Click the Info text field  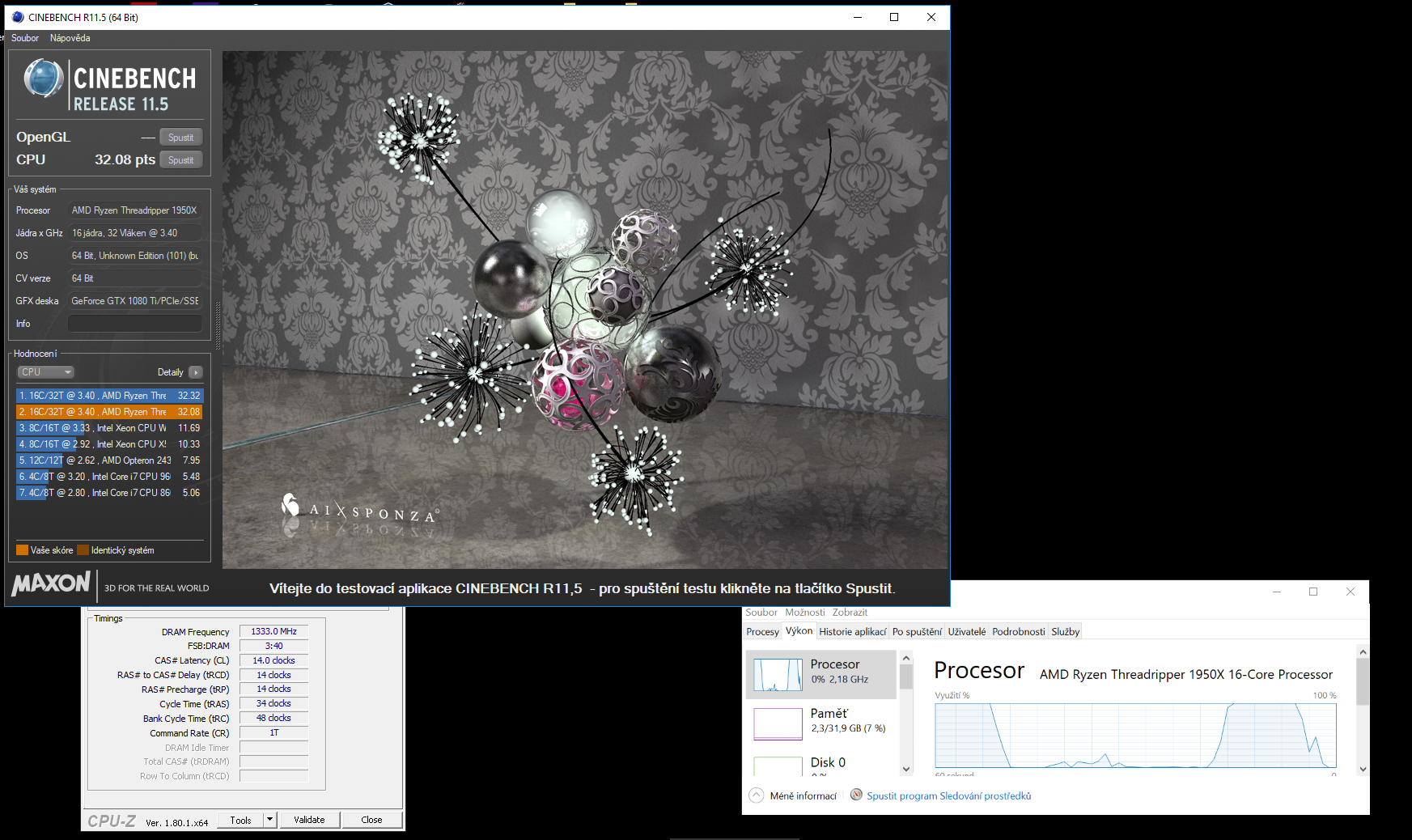tap(134, 324)
